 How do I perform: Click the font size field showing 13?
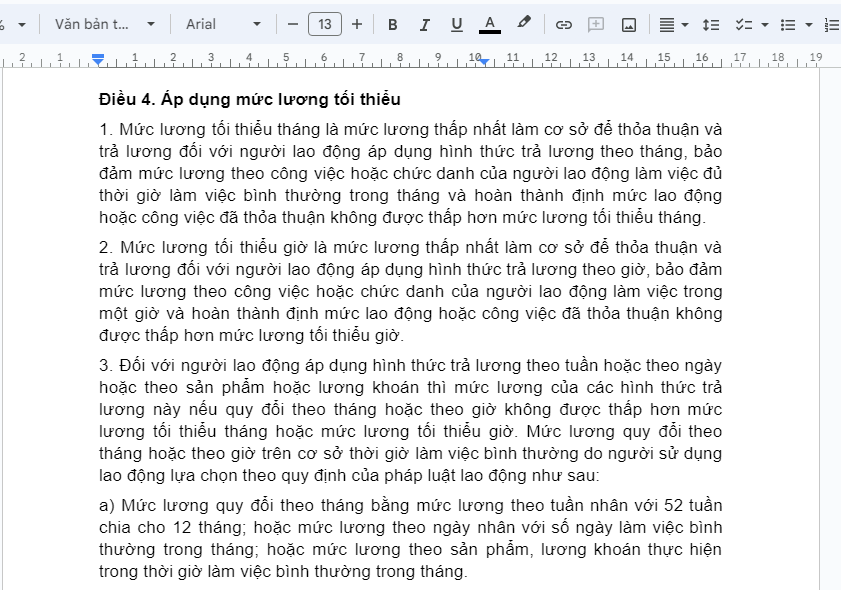[325, 24]
